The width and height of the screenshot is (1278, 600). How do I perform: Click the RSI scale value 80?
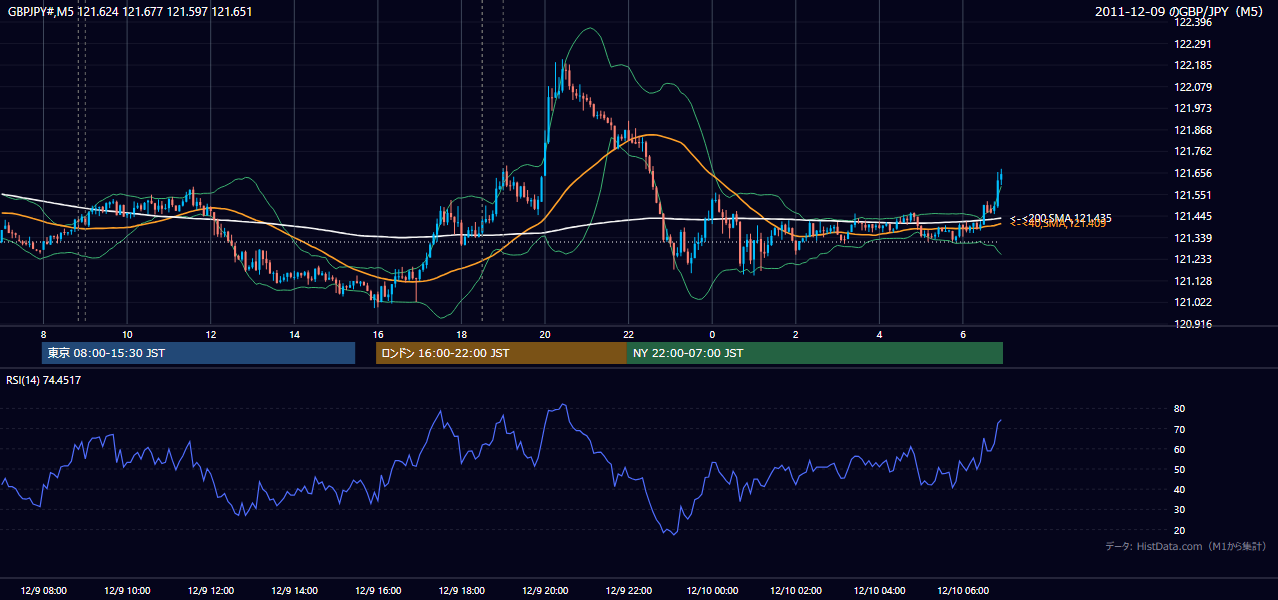[x=1179, y=409]
